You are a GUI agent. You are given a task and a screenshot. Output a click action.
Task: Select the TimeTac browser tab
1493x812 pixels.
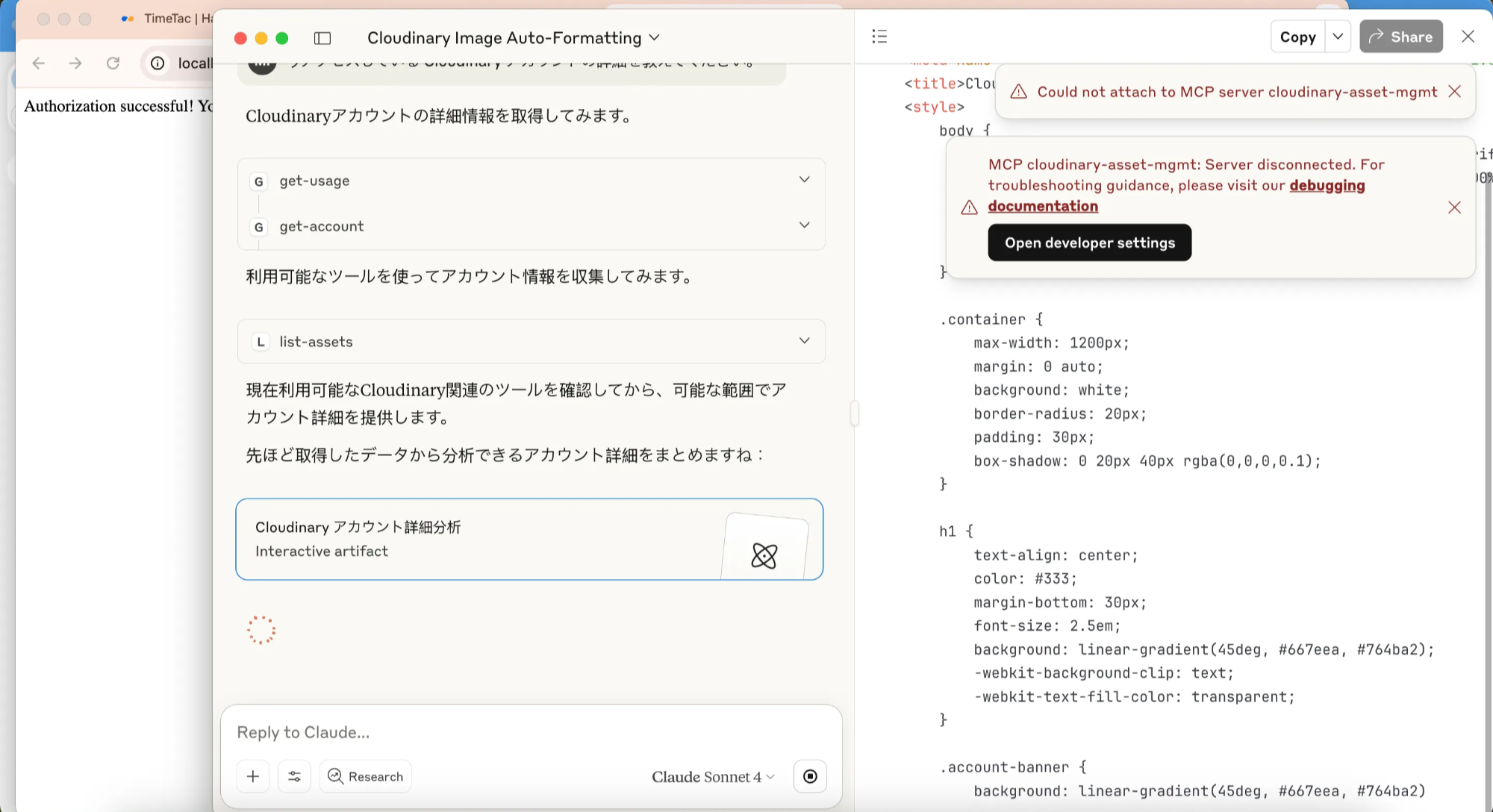coord(168,18)
